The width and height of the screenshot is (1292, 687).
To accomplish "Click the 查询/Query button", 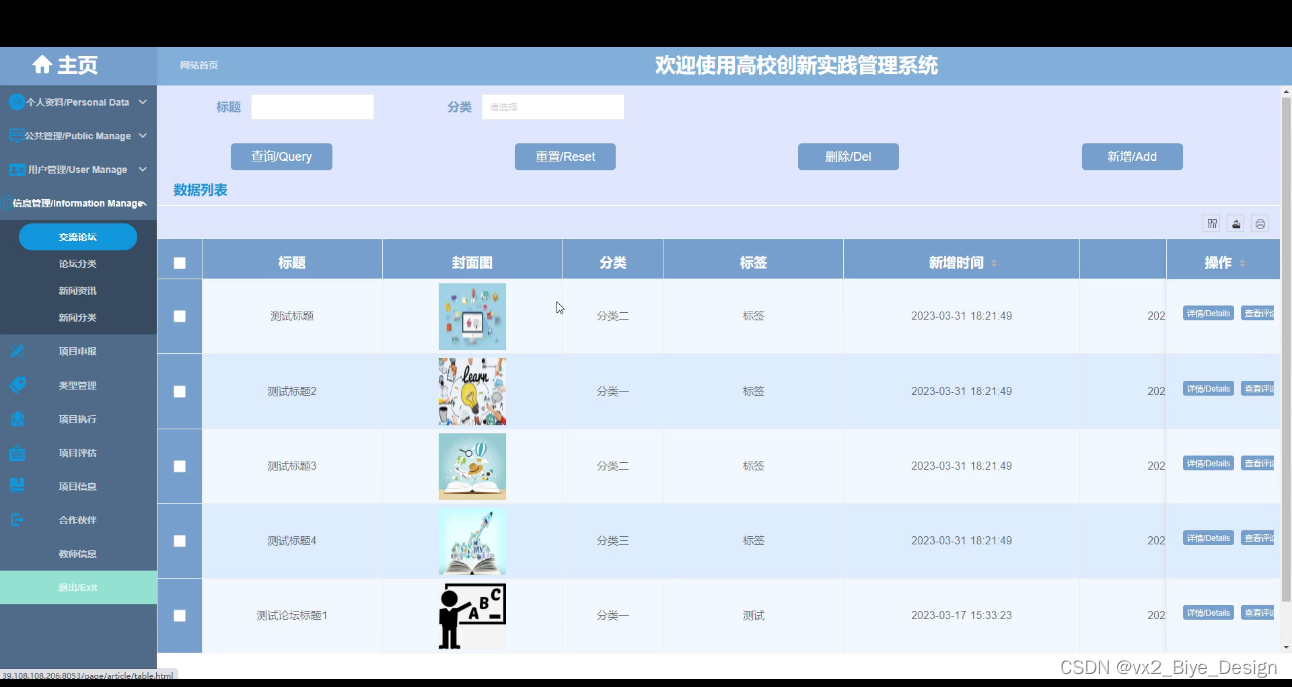I will (281, 157).
